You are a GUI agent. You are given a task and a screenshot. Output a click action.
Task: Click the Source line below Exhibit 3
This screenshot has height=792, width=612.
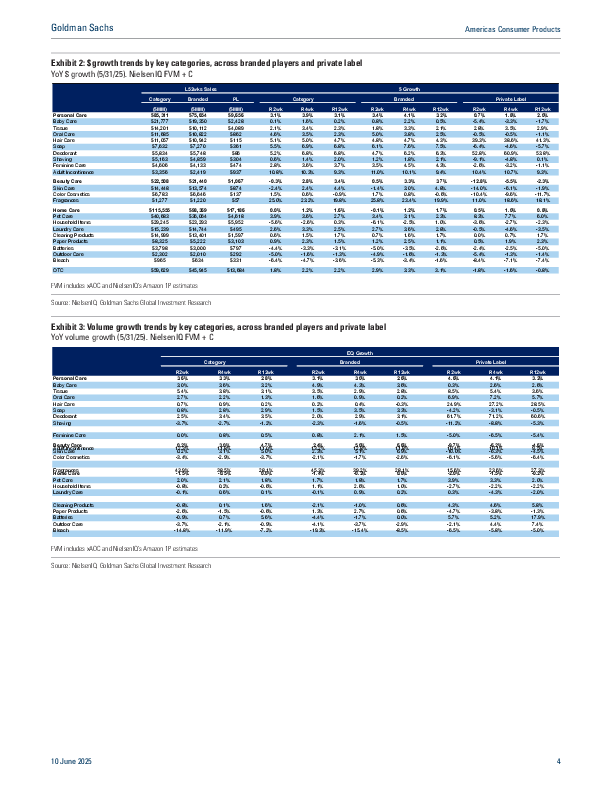click(131, 566)
